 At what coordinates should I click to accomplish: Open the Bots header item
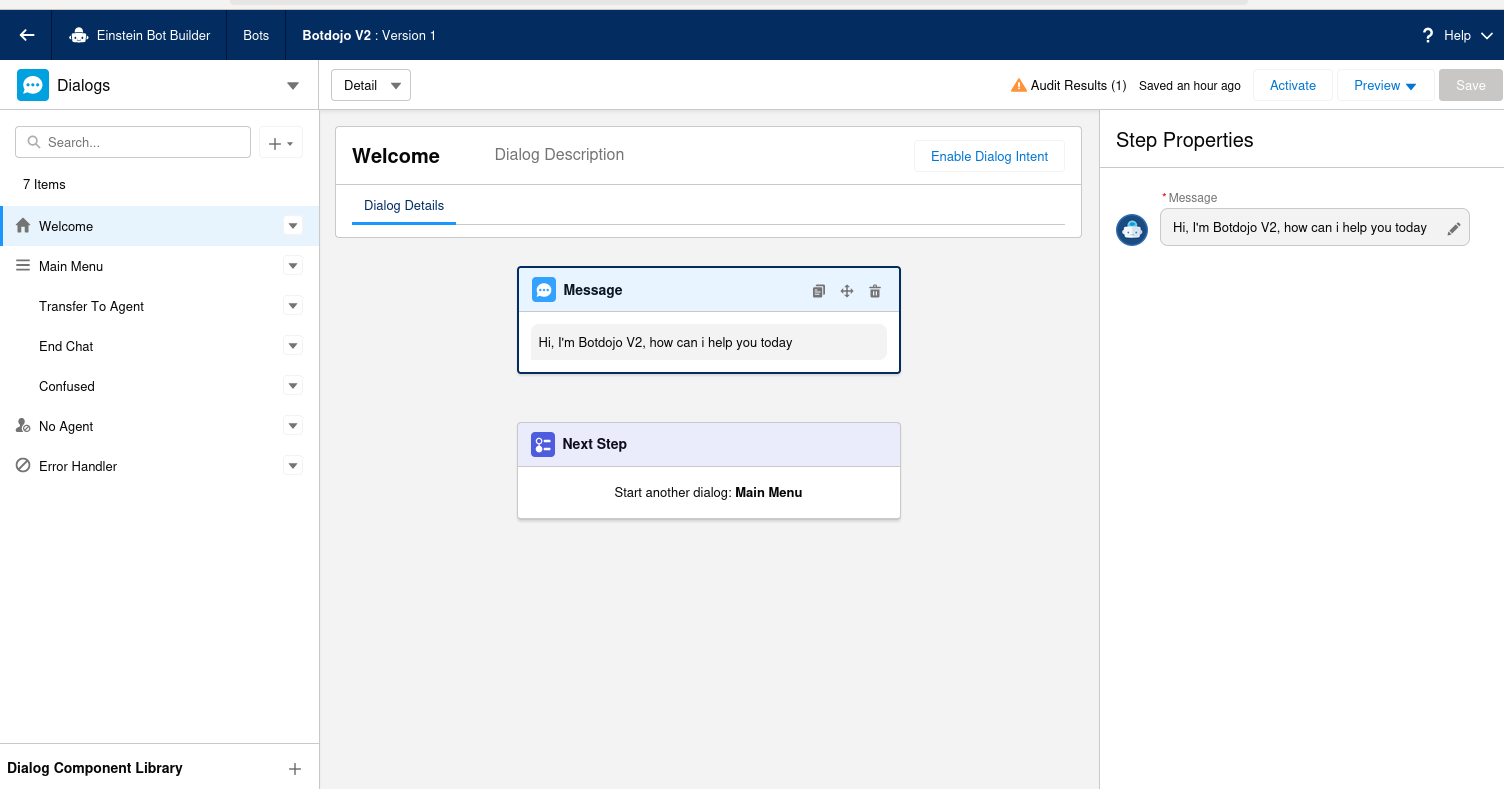(256, 35)
